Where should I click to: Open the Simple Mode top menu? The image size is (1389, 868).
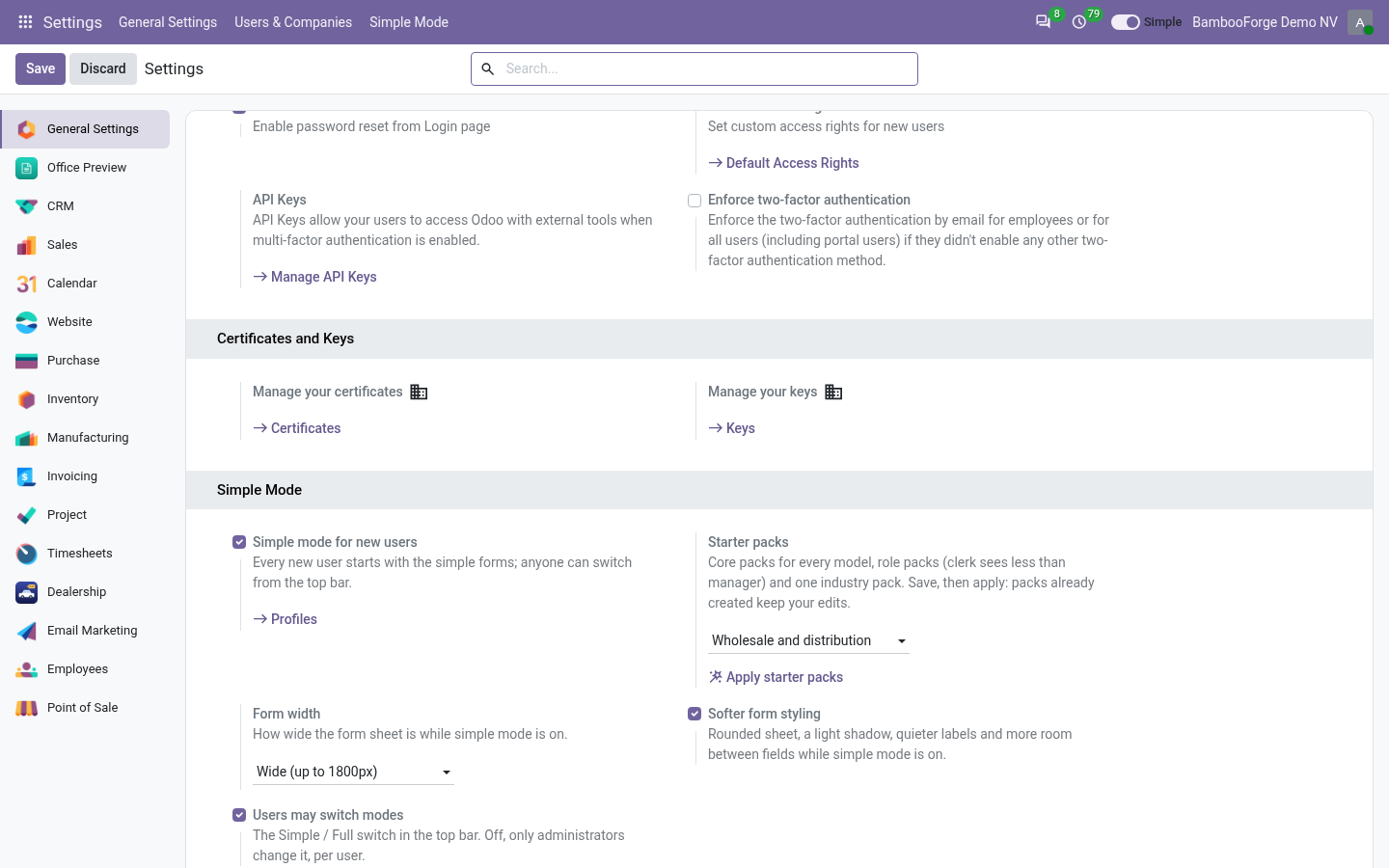click(409, 22)
